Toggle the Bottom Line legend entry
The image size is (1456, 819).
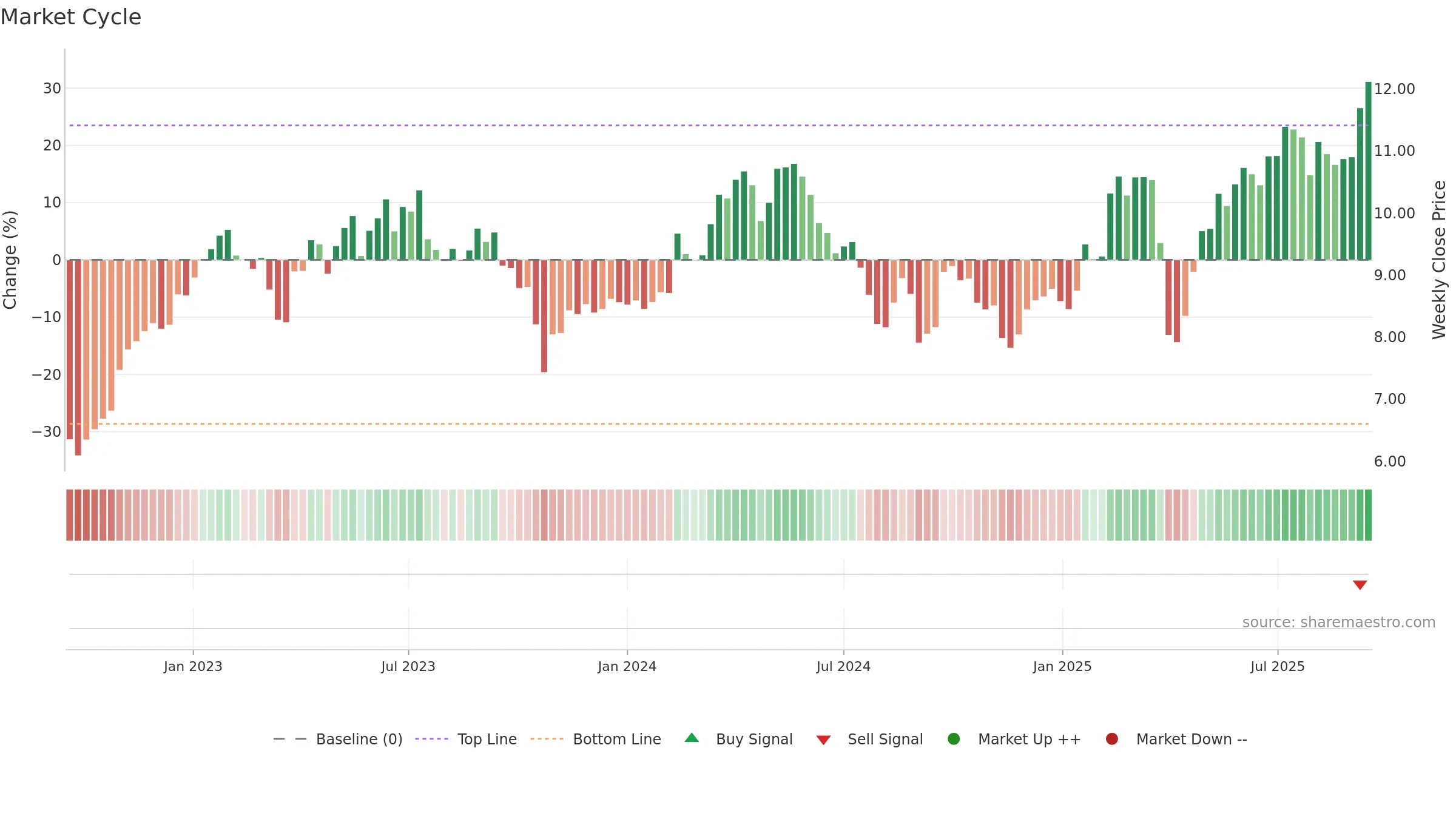point(596,739)
